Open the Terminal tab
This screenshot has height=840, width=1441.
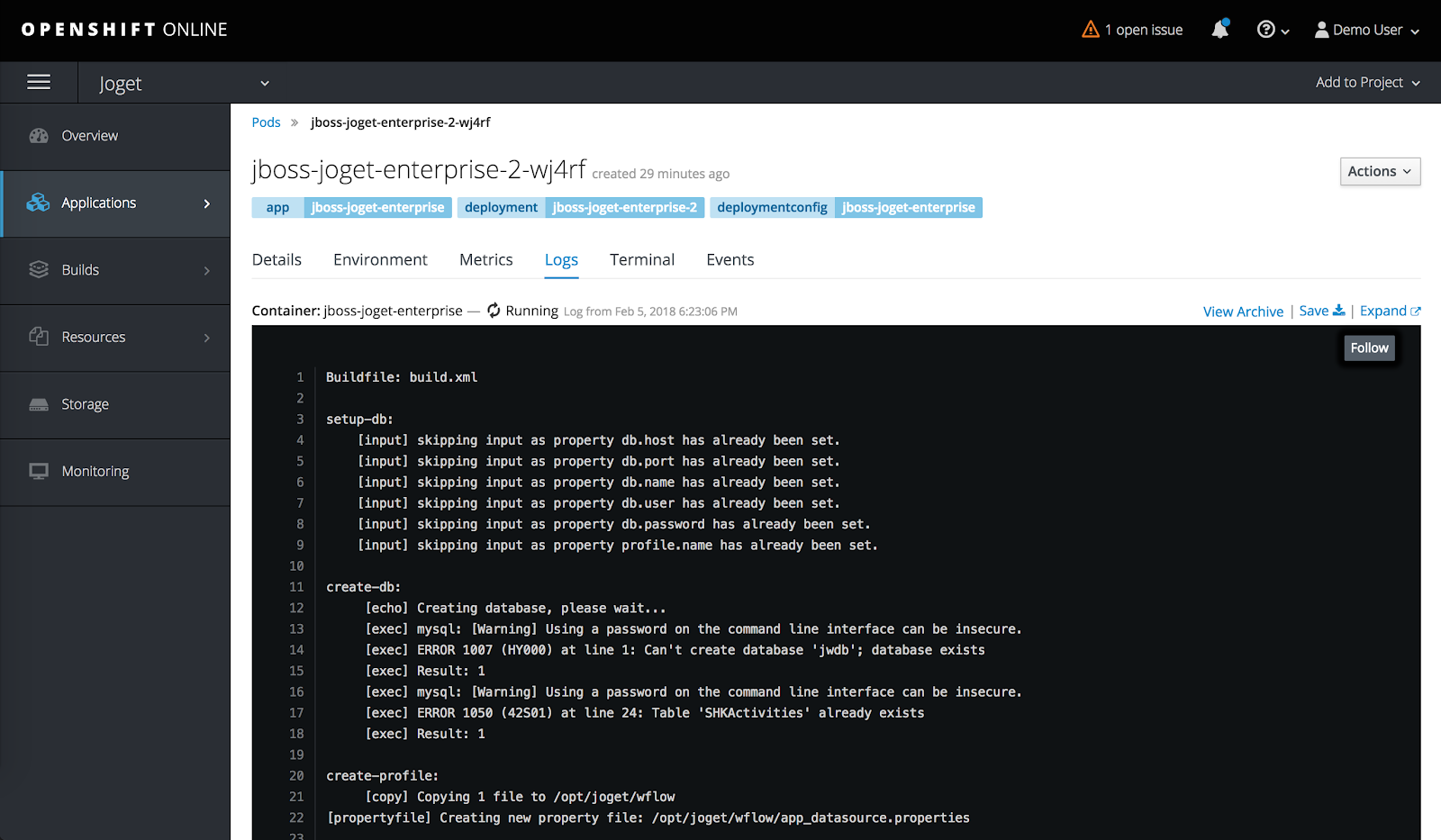(642, 259)
